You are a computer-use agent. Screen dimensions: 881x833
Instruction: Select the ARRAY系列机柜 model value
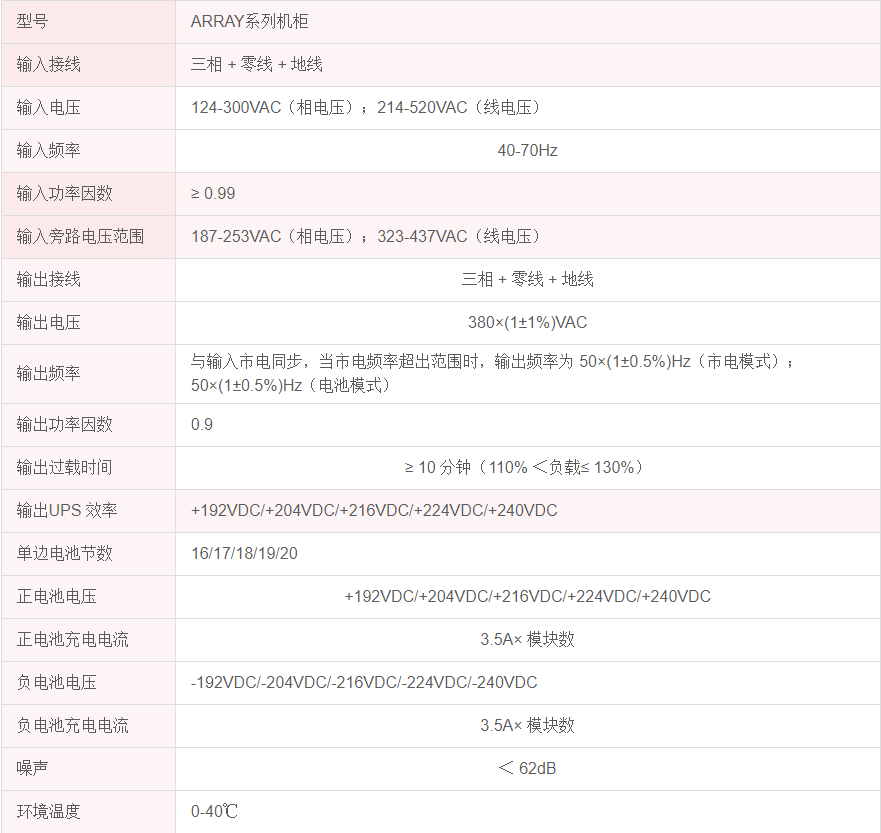[257, 21]
